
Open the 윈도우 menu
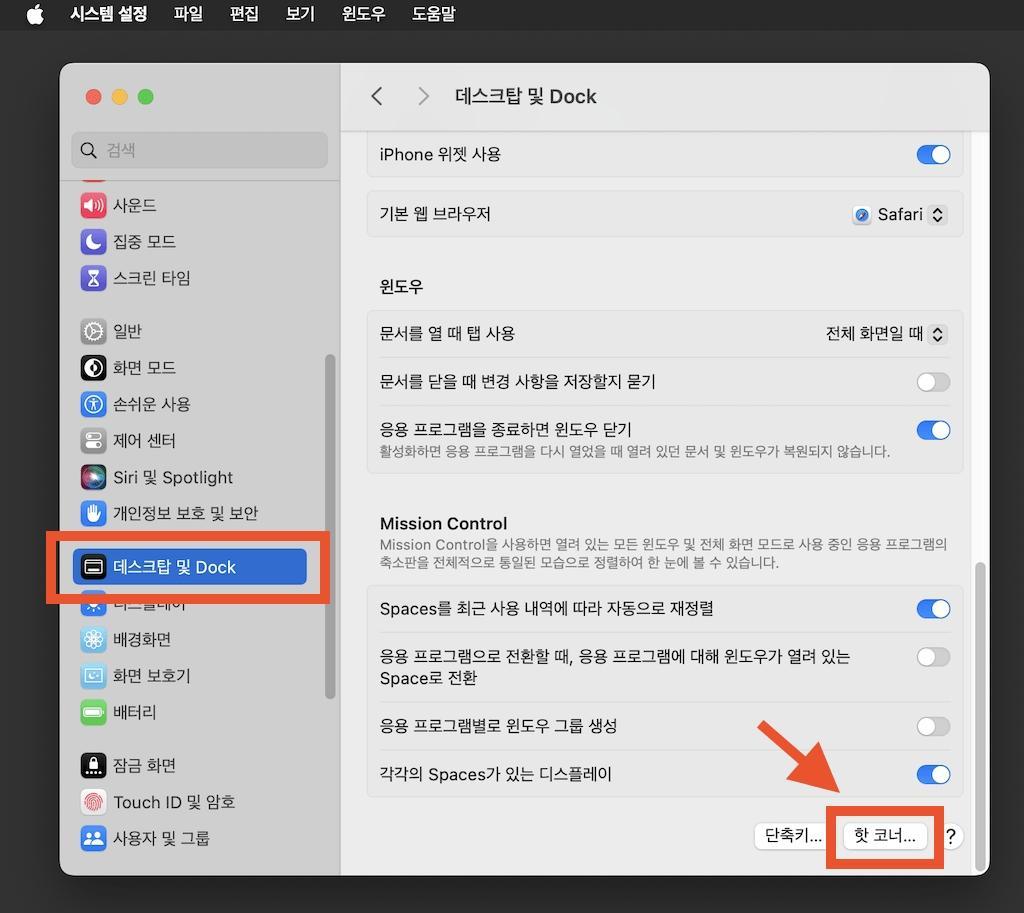[364, 14]
